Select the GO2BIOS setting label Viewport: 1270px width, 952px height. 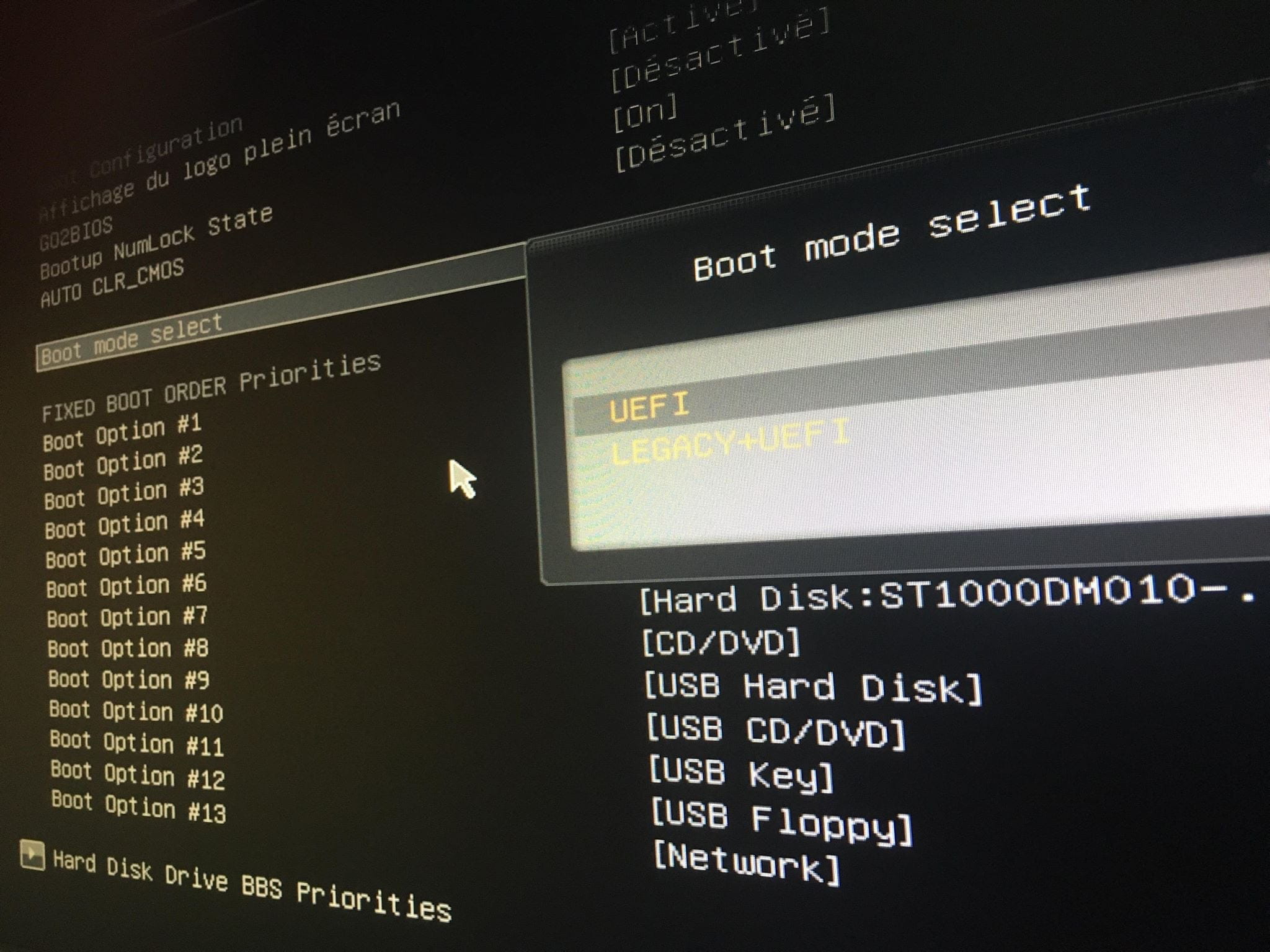[x=76, y=233]
